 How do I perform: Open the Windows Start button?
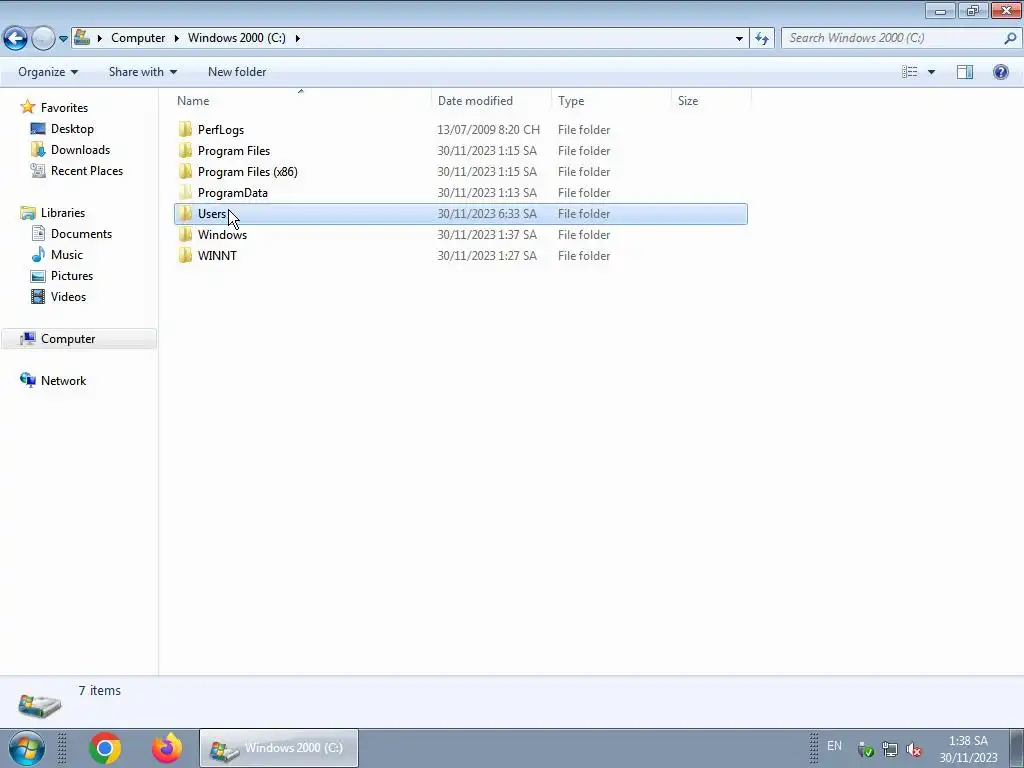coord(27,748)
